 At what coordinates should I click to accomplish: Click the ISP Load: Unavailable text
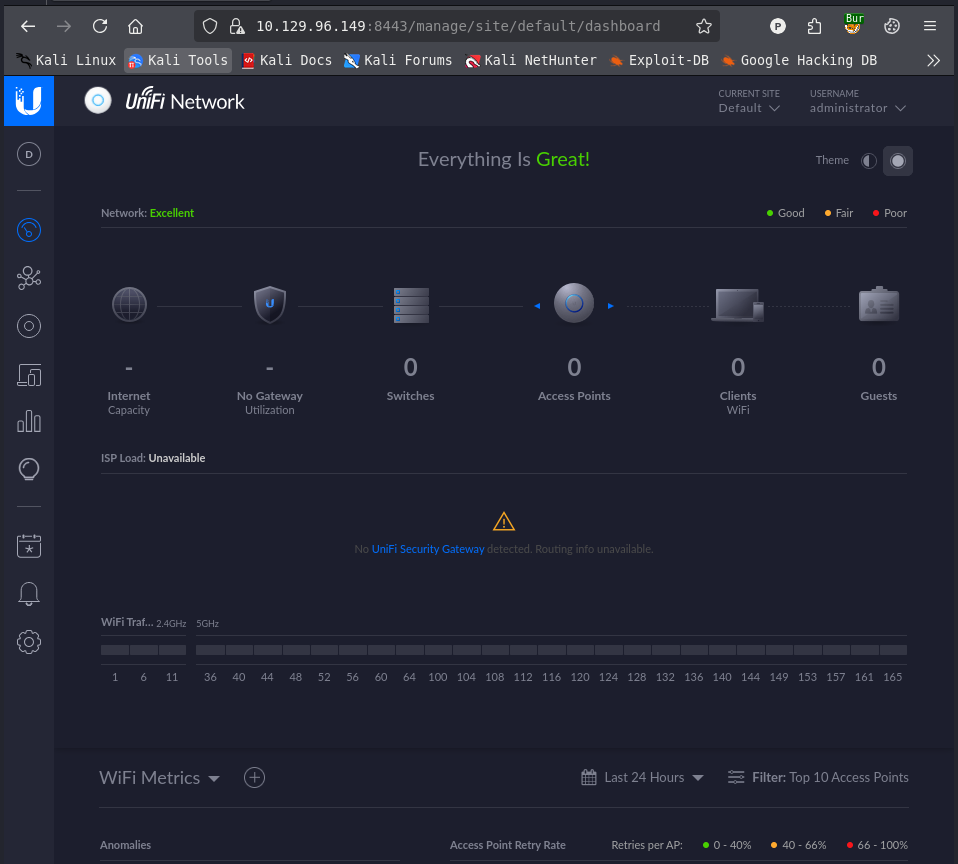click(x=153, y=458)
